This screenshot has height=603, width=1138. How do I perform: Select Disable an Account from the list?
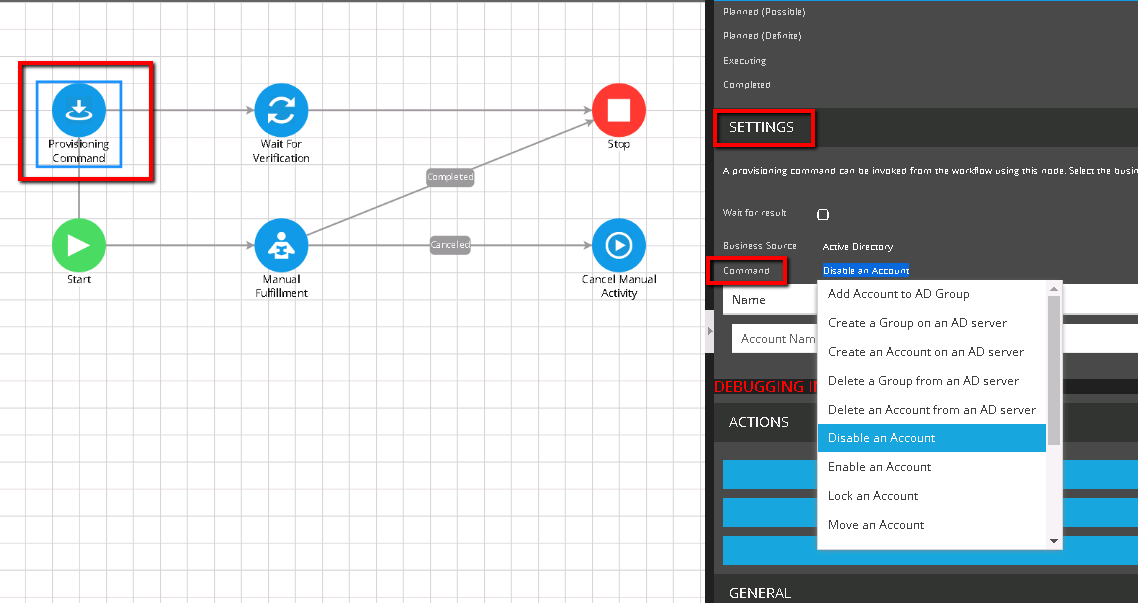(x=880, y=437)
